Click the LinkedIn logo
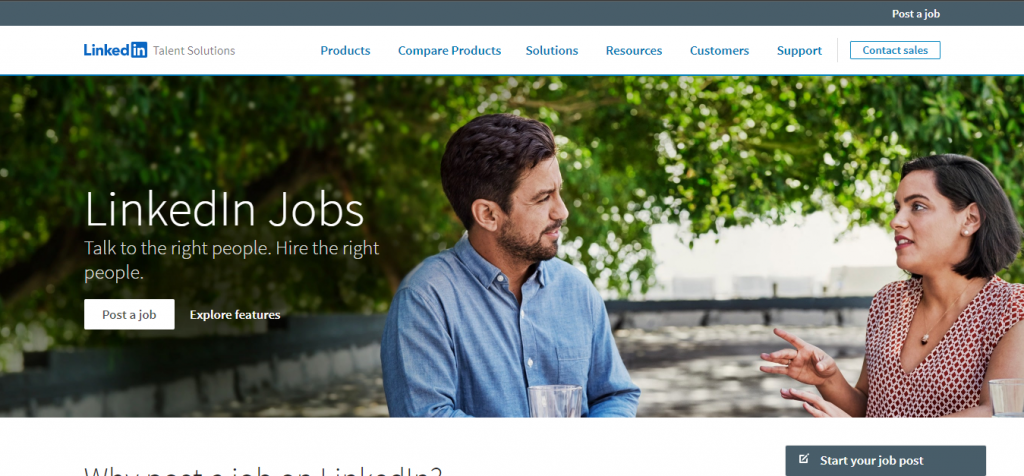 click(x=116, y=50)
